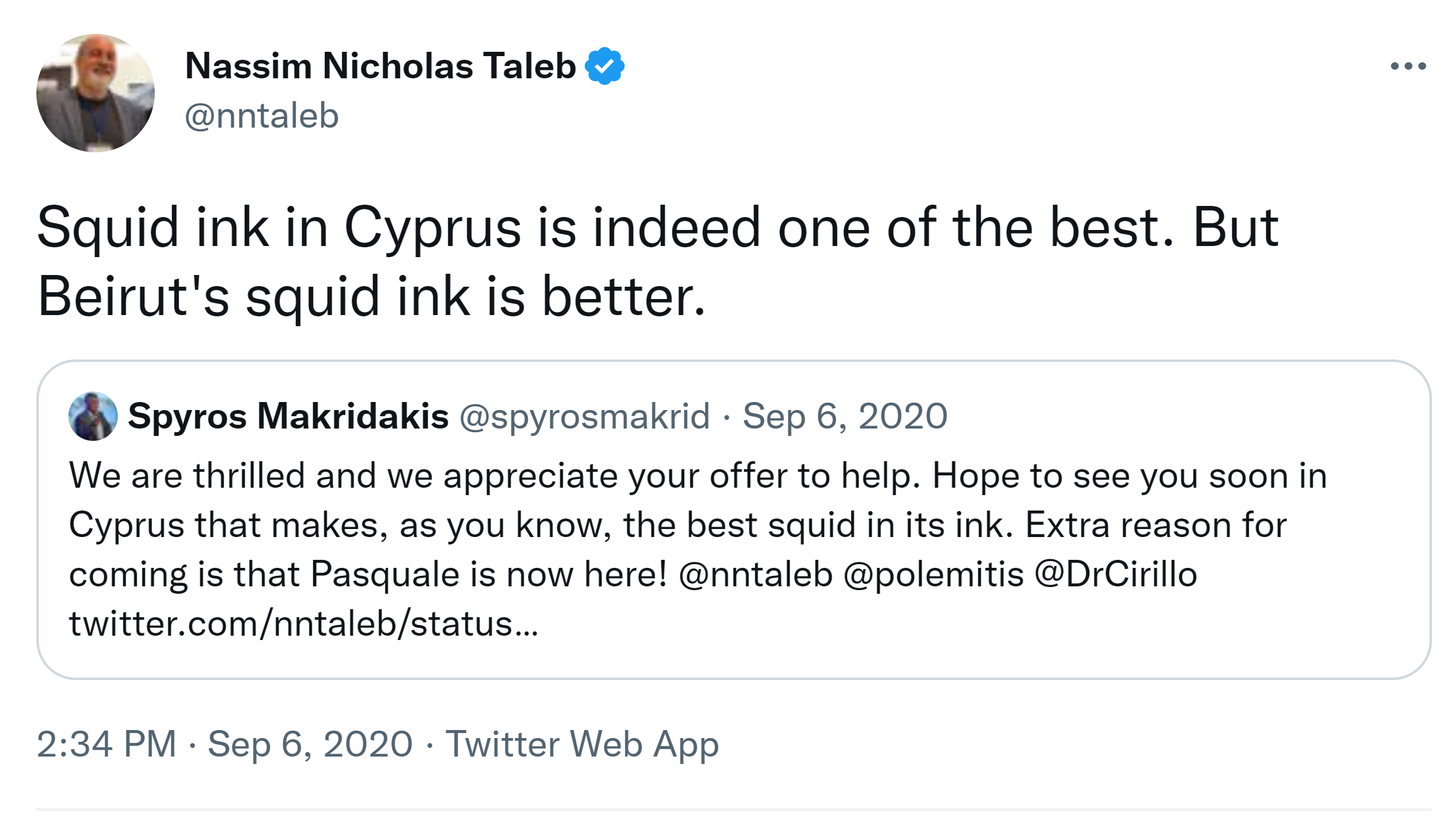Click the Sep 6, 2020 date in footer
Viewport: 1456px width, 833px height.
coord(310,744)
